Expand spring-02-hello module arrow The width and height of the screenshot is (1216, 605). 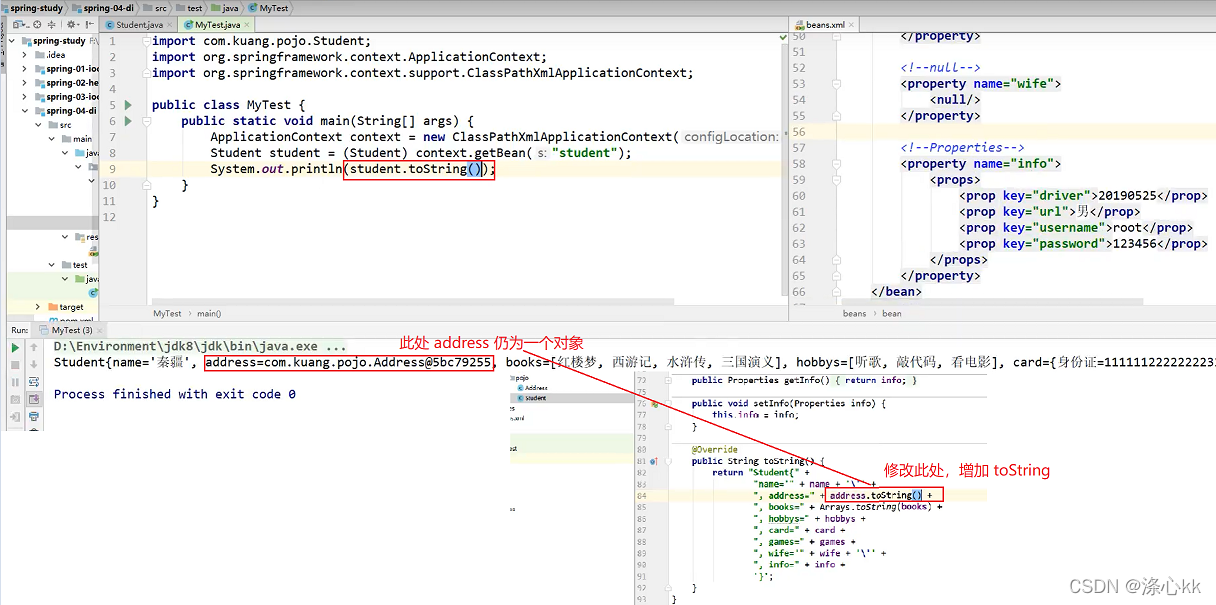tap(26, 83)
